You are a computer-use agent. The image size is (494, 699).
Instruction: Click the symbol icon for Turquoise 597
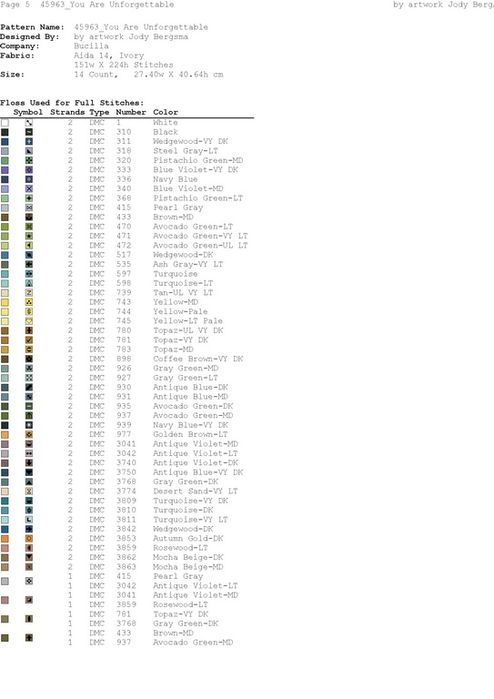point(29,274)
